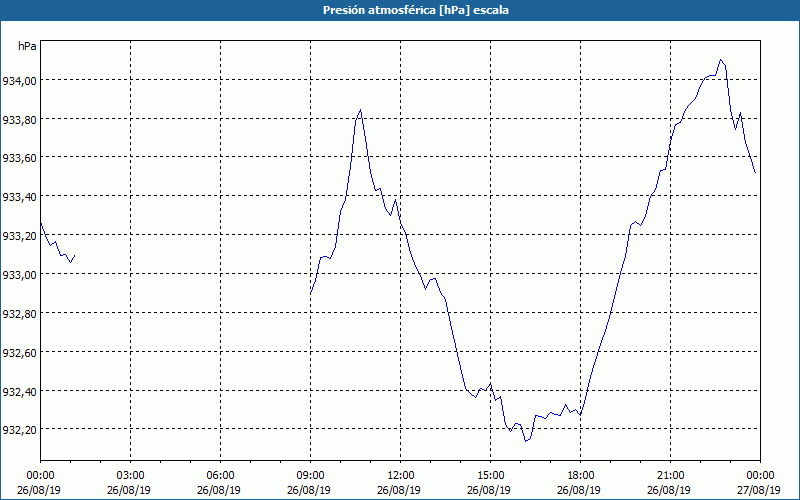800x500 pixels.
Task: Click the 932,60 y-axis label
Action: coord(19,352)
